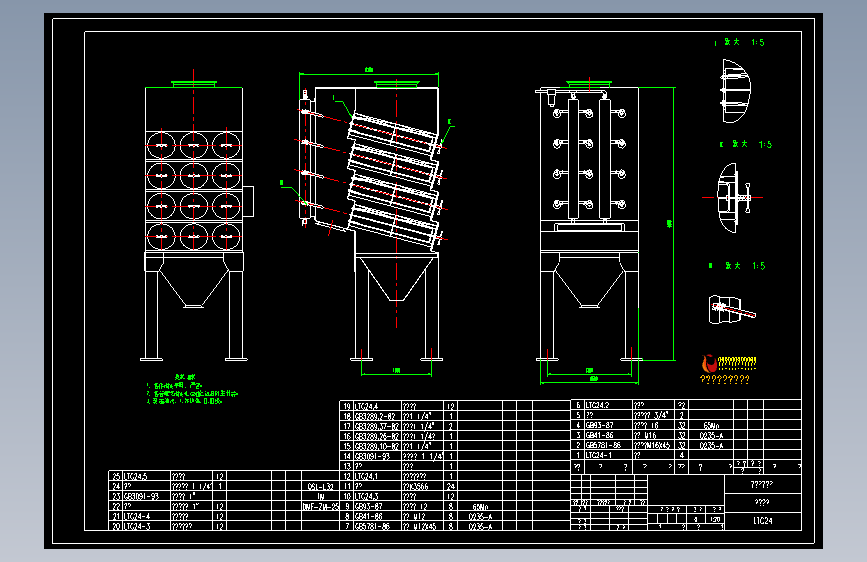The image size is (867, 562).
Task: Click the QSL-L32 remark cell
Action: point(321,486)
